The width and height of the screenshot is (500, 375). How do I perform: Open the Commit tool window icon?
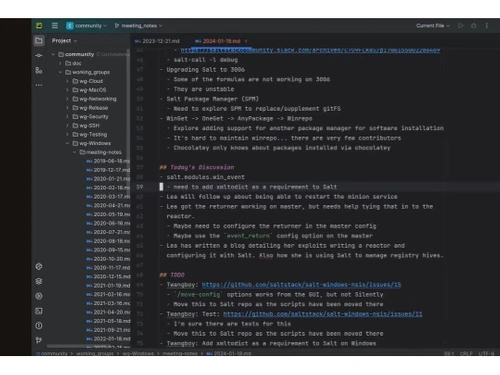click(x=39, y=56)
